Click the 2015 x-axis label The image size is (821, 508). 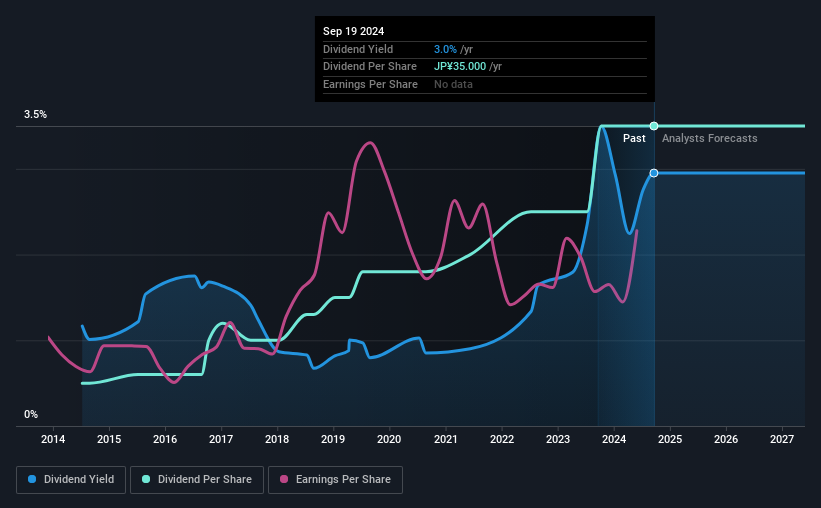coord(109,439)
